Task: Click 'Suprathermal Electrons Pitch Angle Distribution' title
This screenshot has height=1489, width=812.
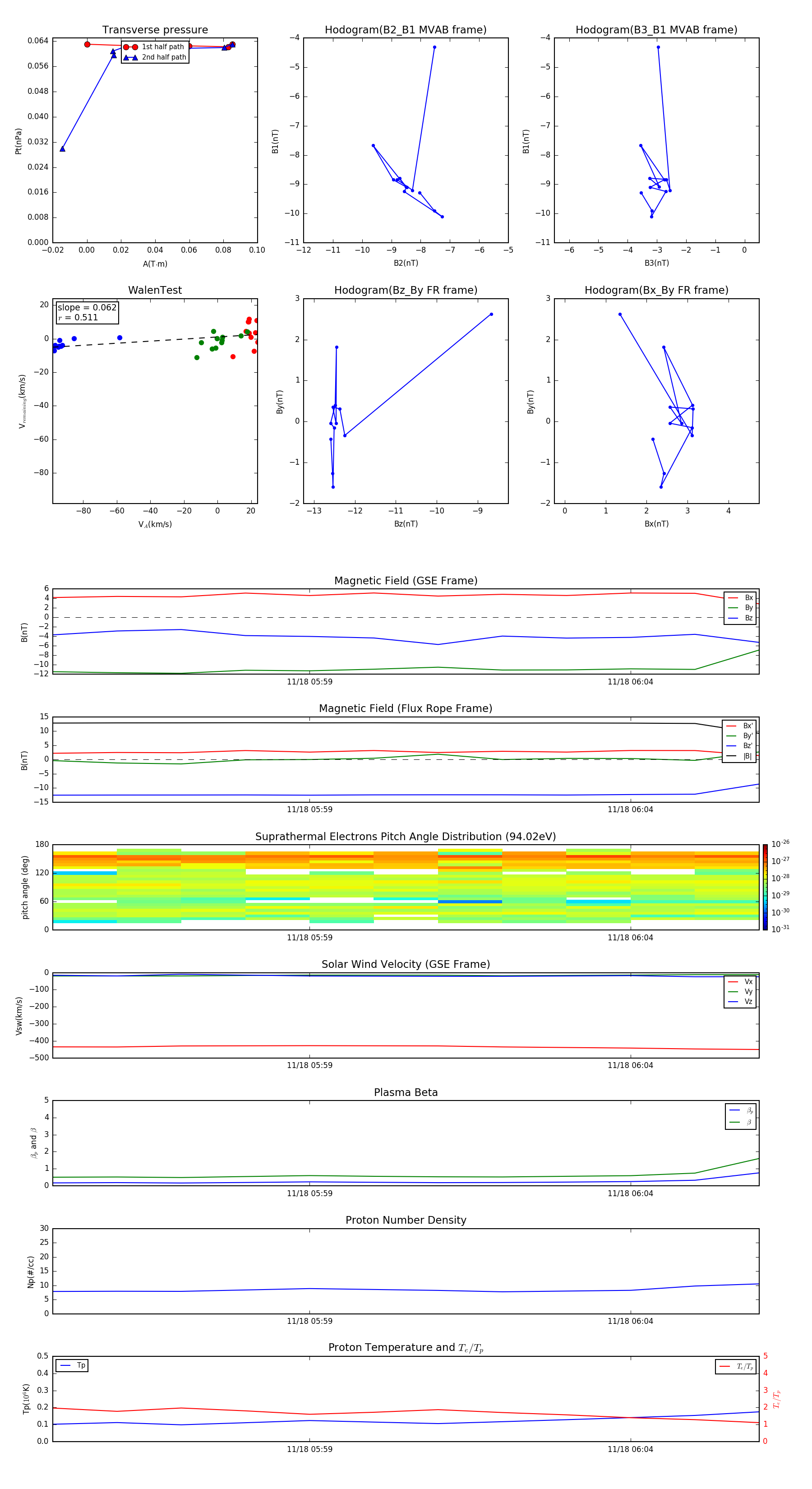Action: tap(406, 837)
